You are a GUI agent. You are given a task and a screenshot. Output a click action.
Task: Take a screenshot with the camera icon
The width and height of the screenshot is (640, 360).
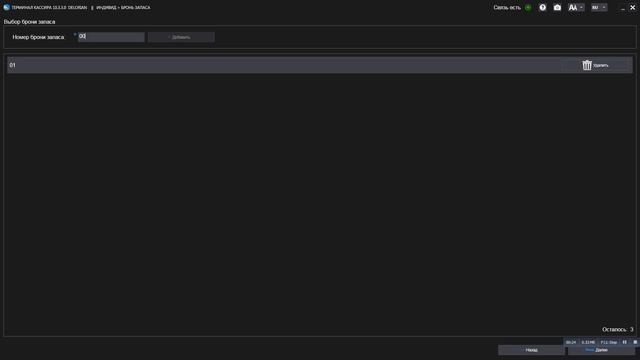click(557, 7)
